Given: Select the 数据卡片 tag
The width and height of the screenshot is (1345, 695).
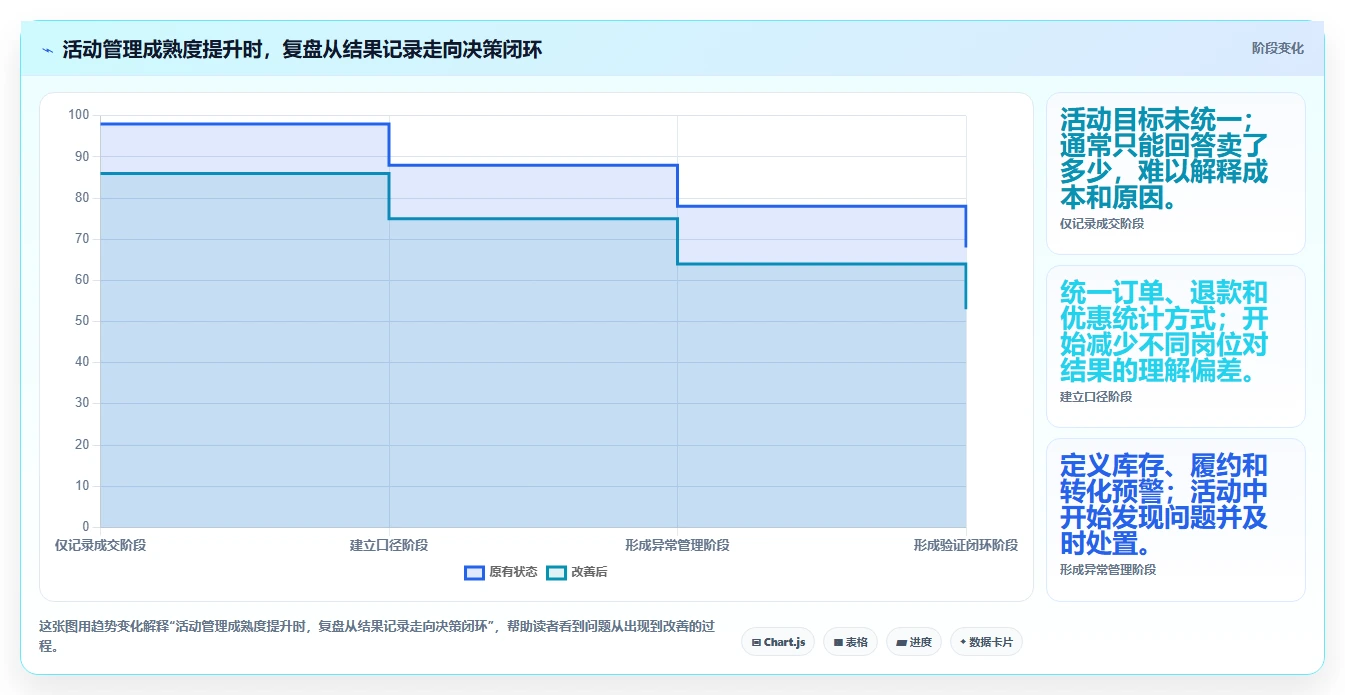Looking at the screenshot, I should pyautogui.click(x=986, y=642).
